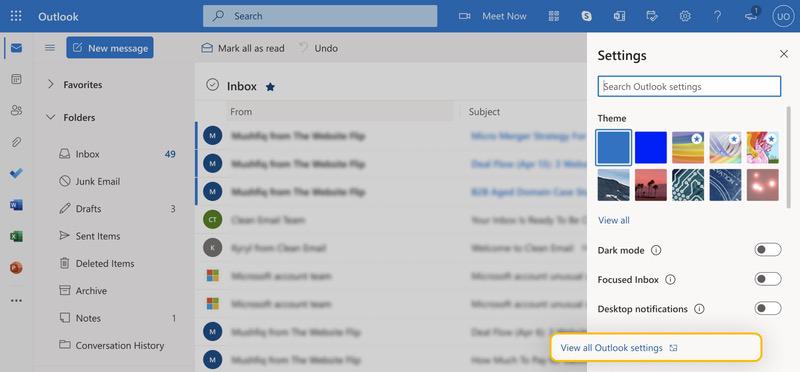Open To Do checkmark in left rail
Screen dimensions: 800x372
click(x=16, y=173)
